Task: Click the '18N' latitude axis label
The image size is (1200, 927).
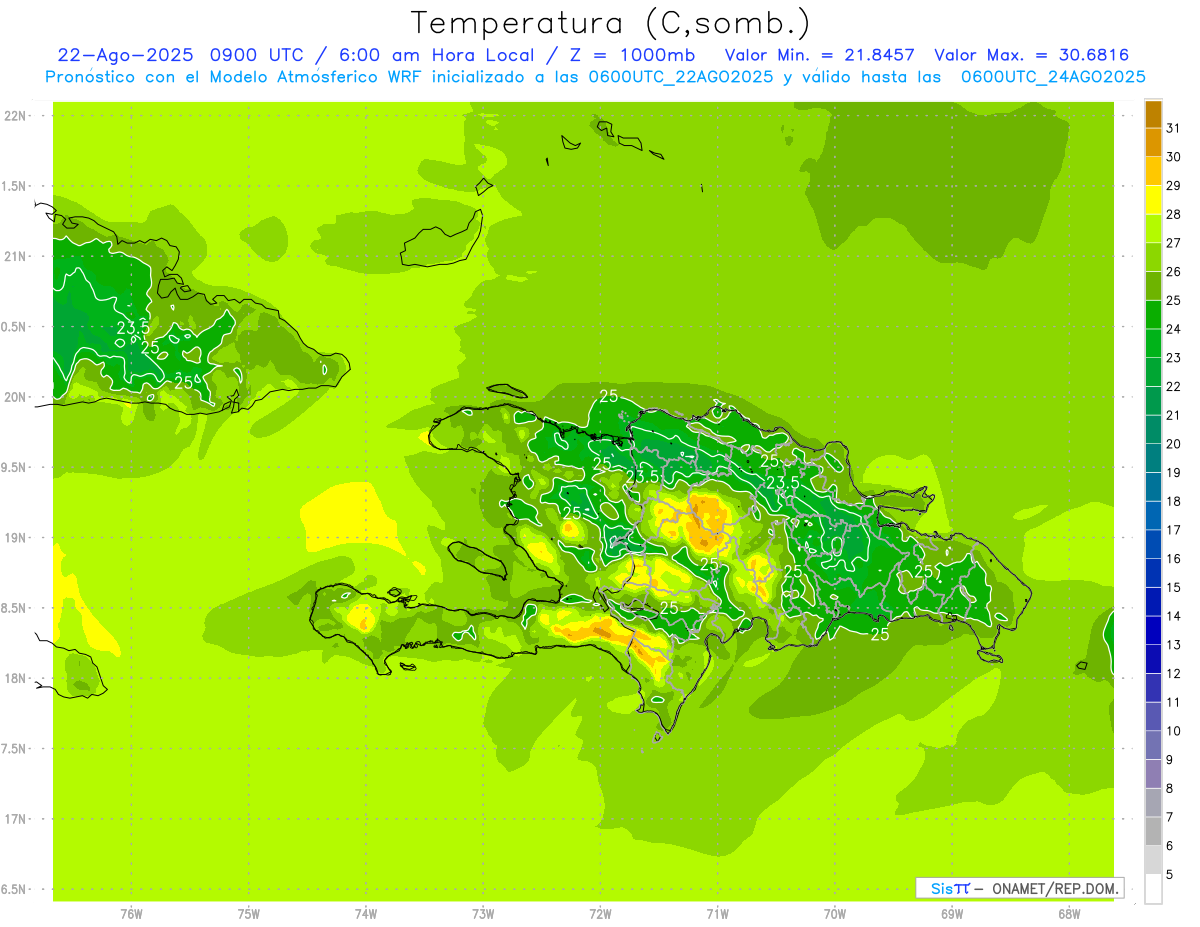Action: point(15,678)
